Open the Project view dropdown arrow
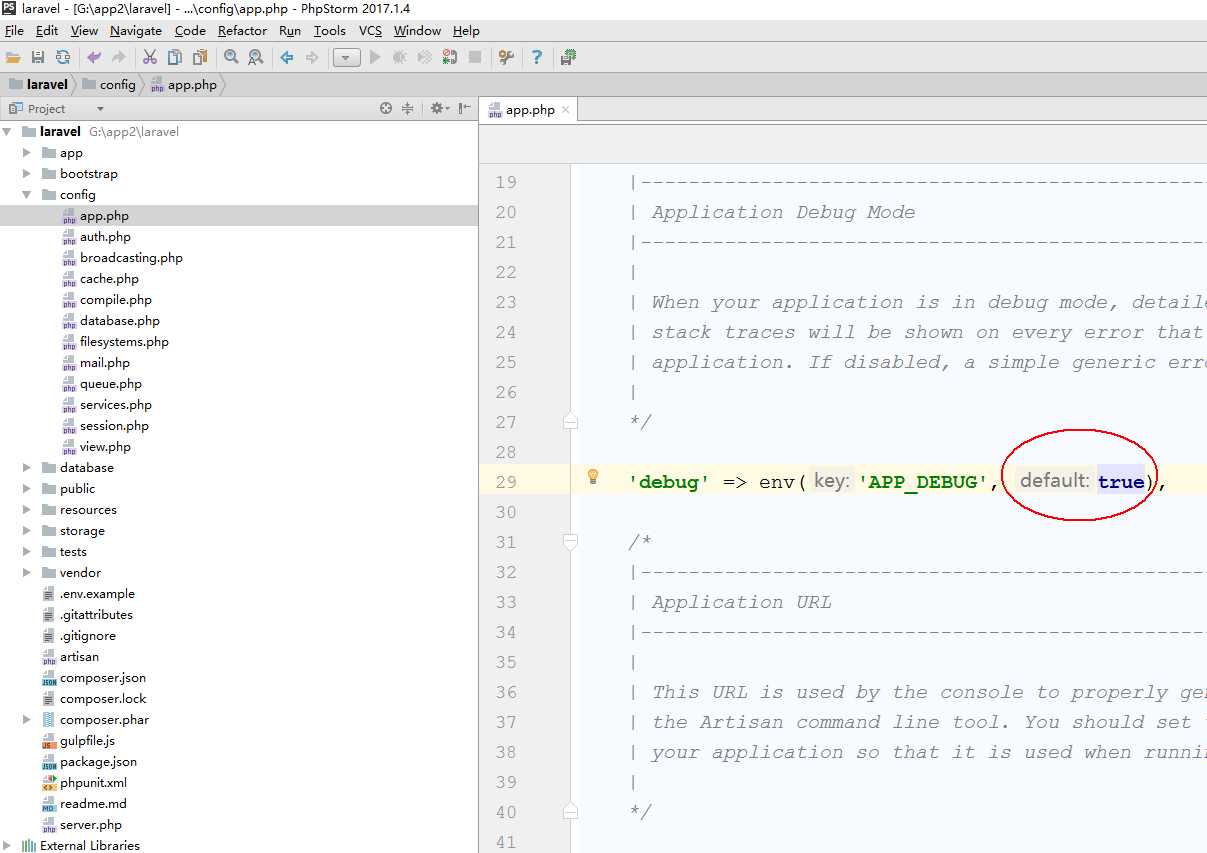The width and height of the screenshot is (1207, 853). click(100, 109)
